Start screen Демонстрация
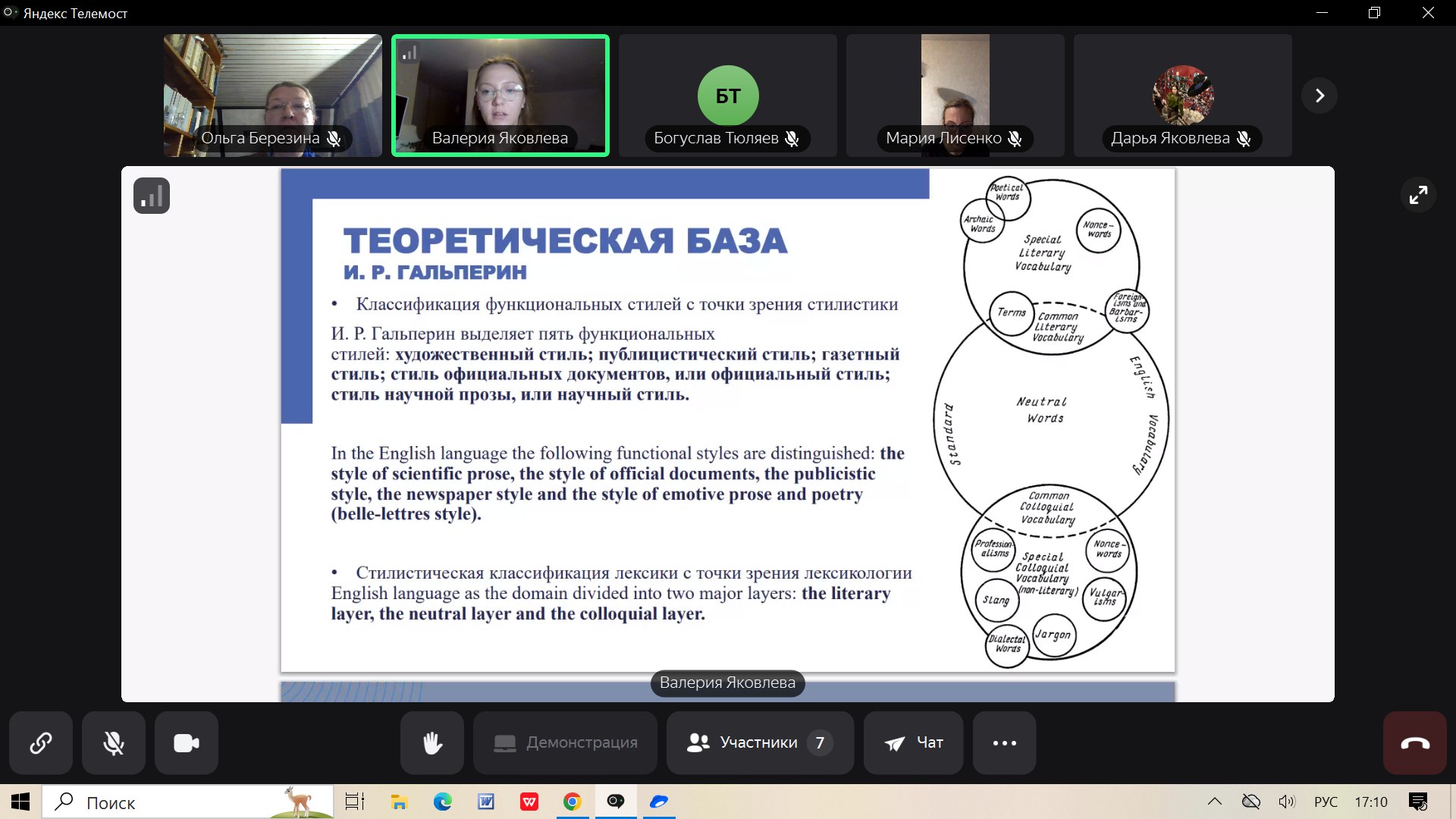Image resolution: width=1456 pixels, height=819 pixels. [x=565, y=743]
